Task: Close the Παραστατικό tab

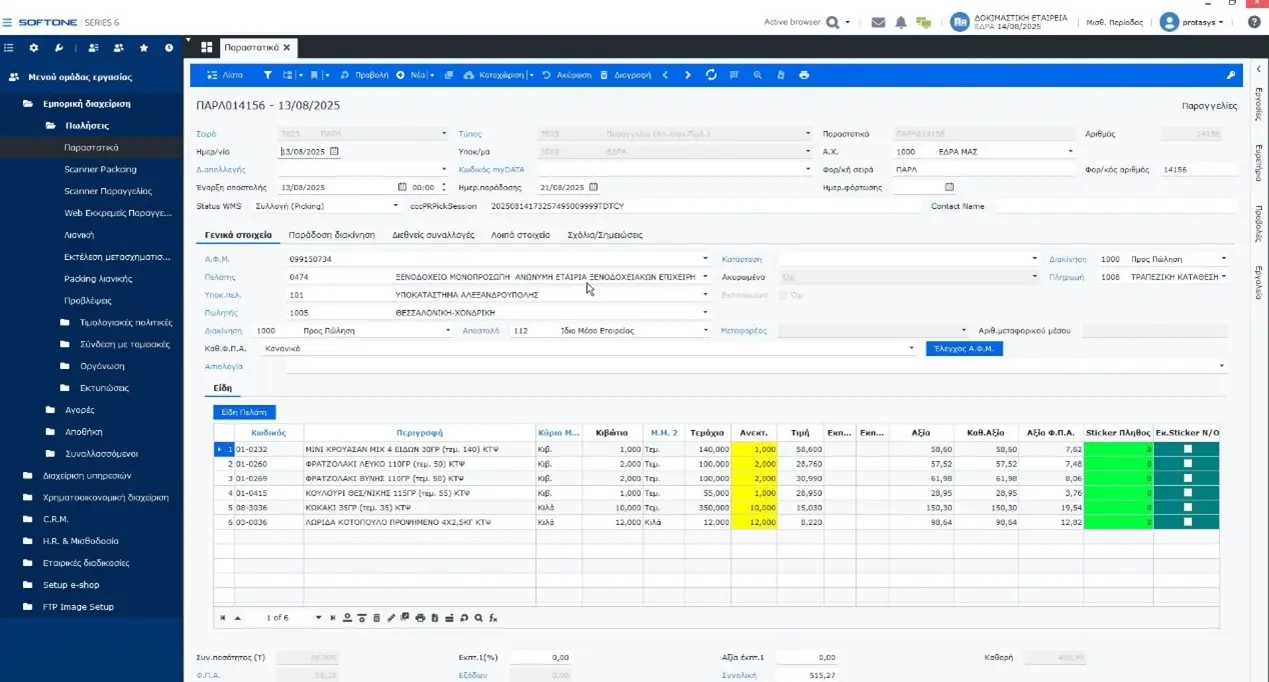Action: coord(287,47)
